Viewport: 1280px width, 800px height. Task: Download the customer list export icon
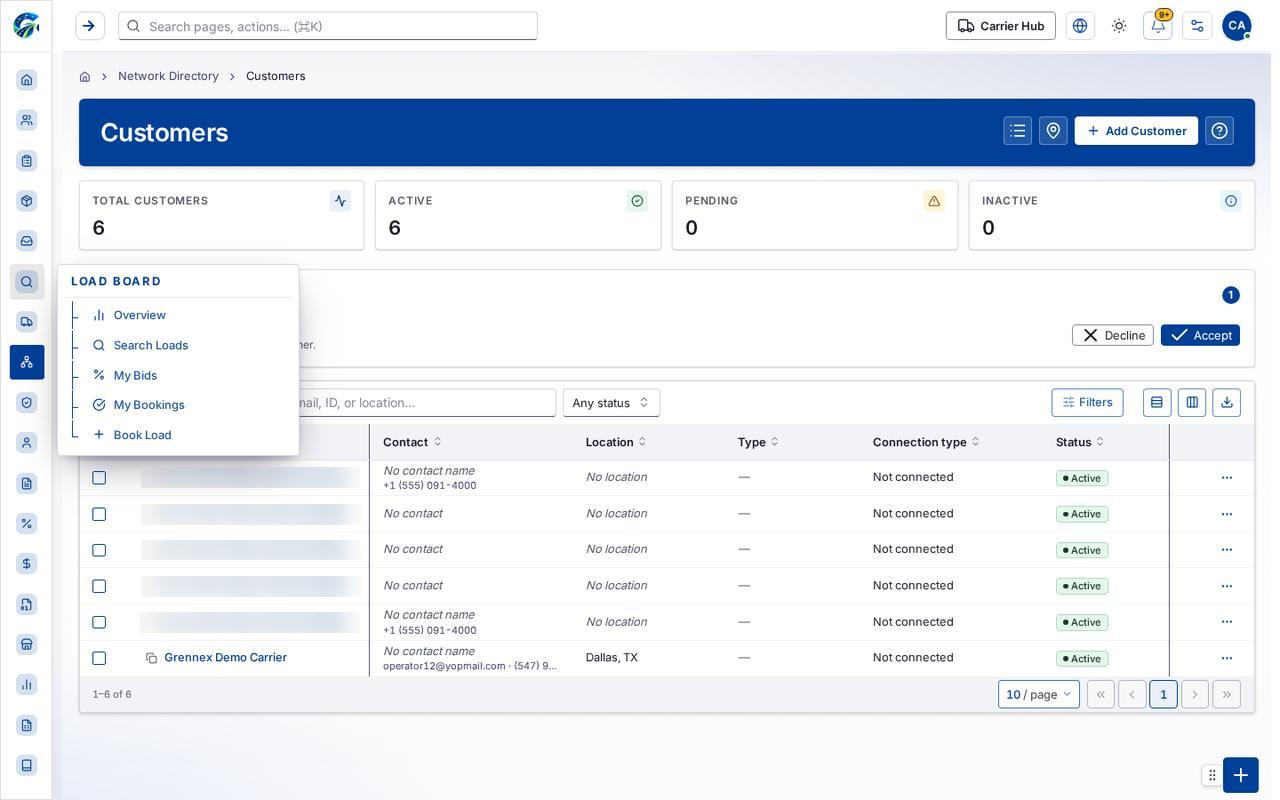click(x=1227, y=403)
